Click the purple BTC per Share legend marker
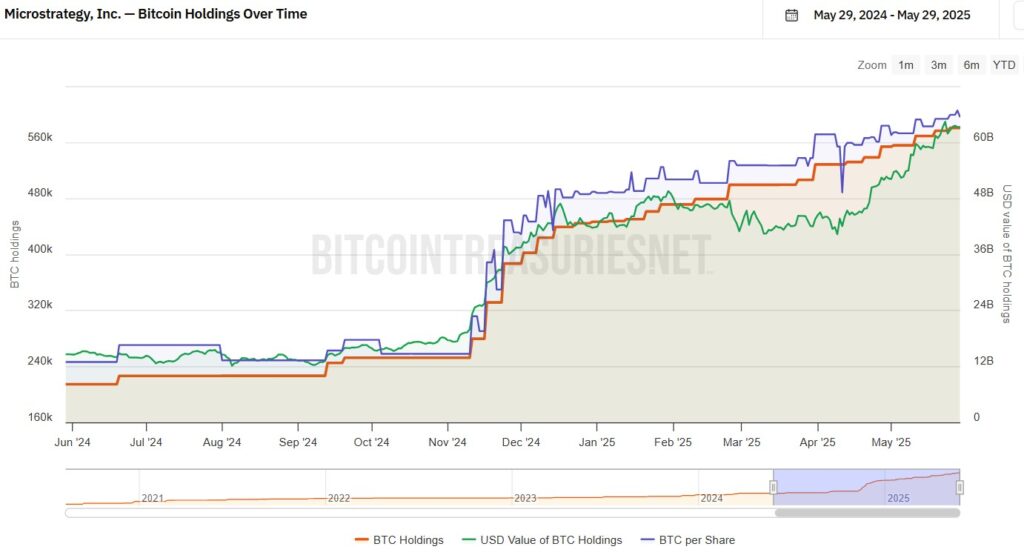 (647, 540)
